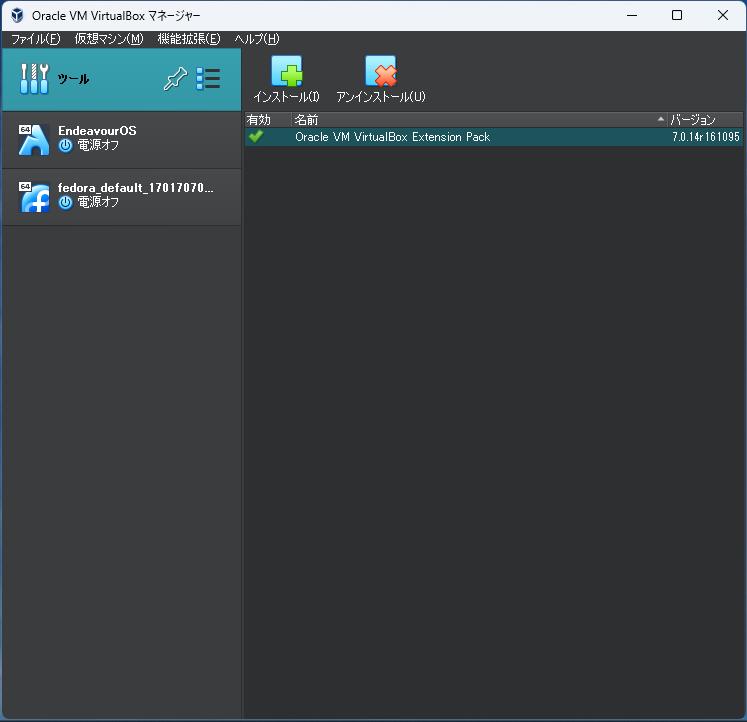
Task: Click EndeavourOS power off status icon
Action: pos(65,145)
